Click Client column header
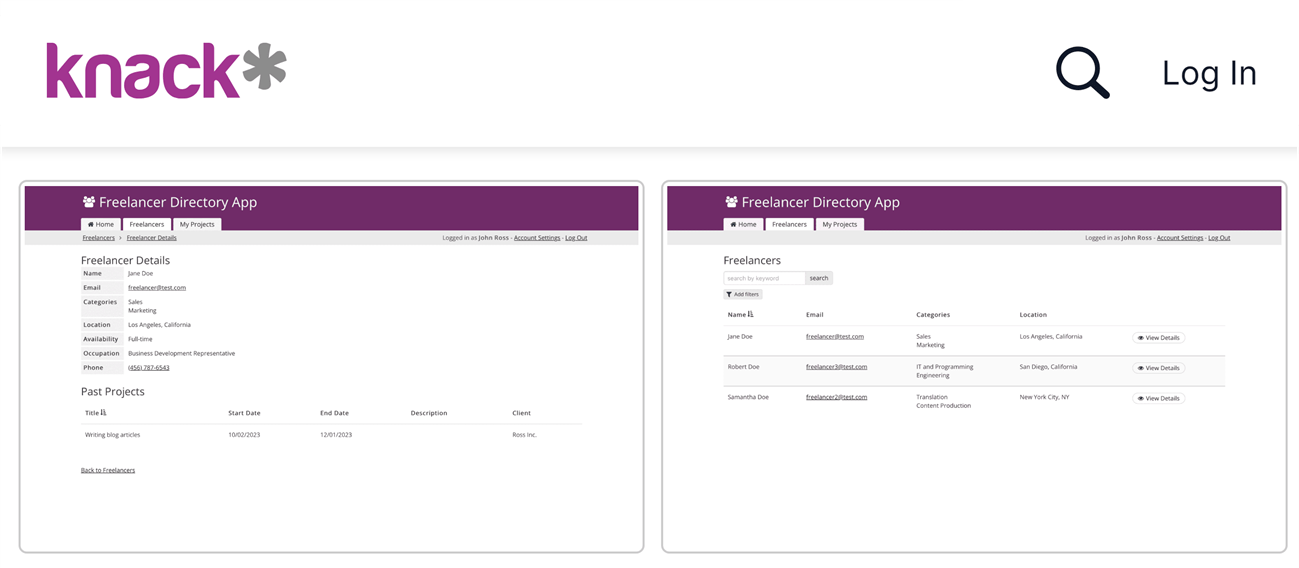 522,413
